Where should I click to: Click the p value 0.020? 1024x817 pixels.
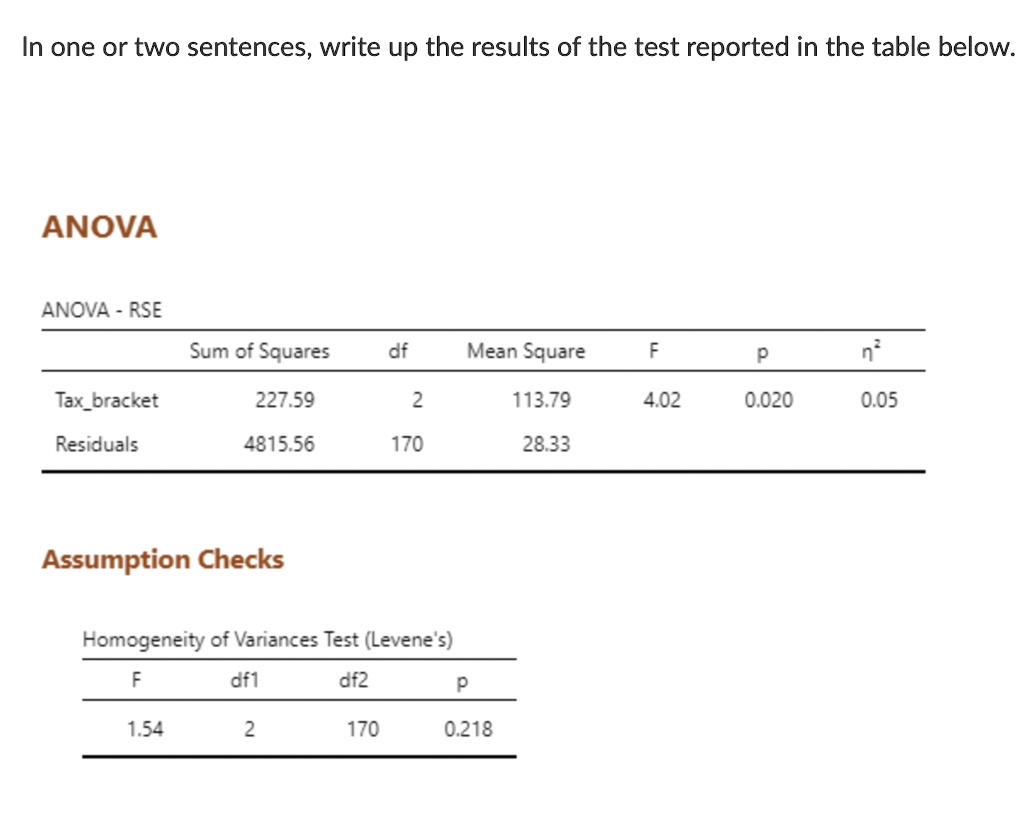pyautogui.click(x=769, y=400)
